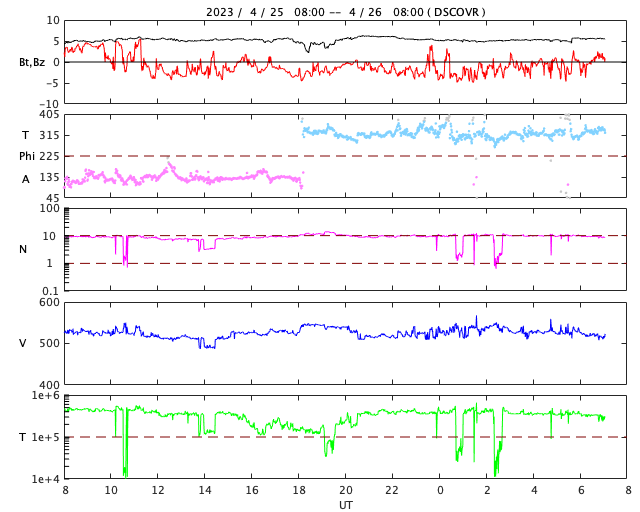The height and width of the screenshot is (512, 640).
Task: Click the '-5' magnetic field tick label
Action: coord(54,83)
